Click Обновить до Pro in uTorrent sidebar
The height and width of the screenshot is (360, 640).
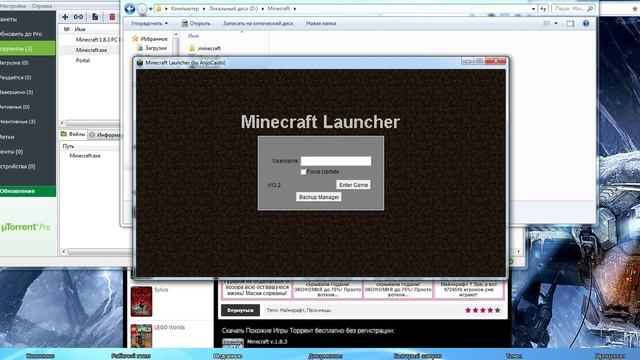point(27,34)
